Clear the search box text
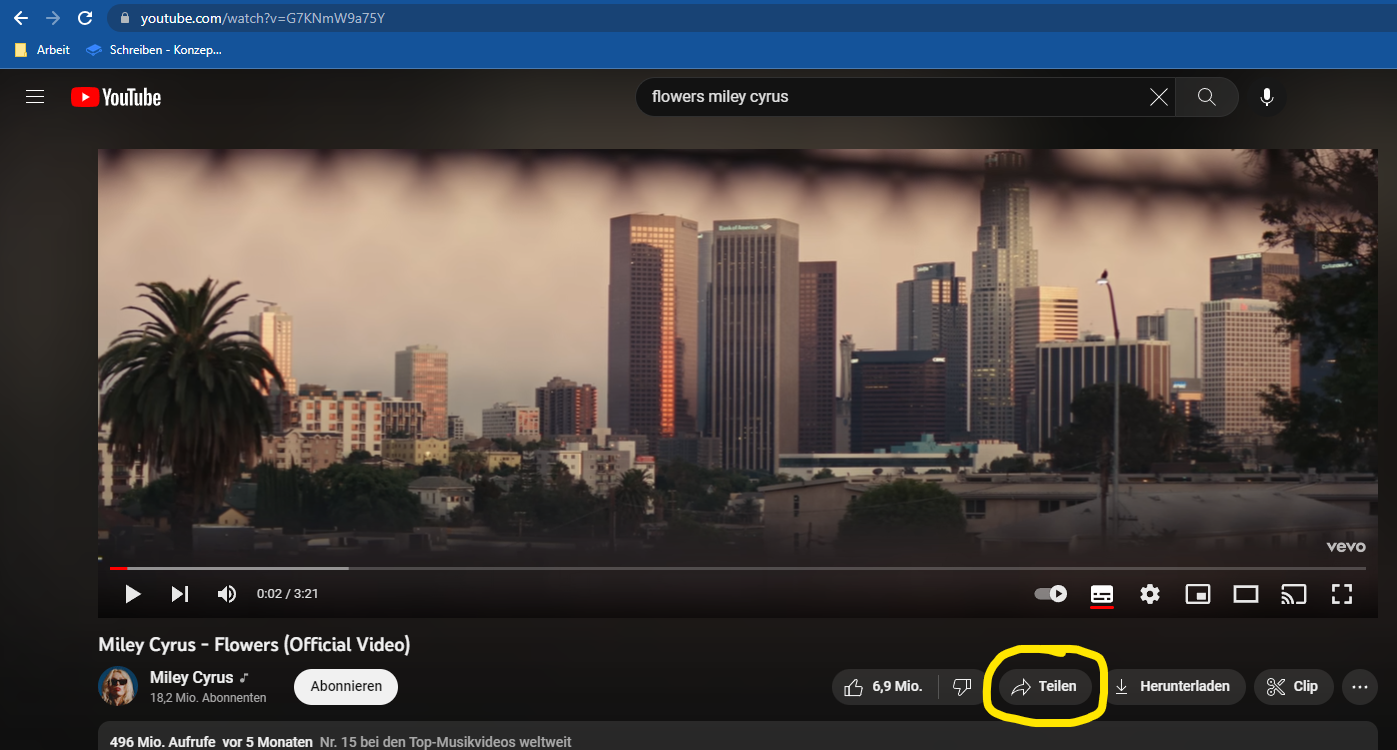Image resolution: width=1397 pixels, height=750 pixels. click(1158, 97)
